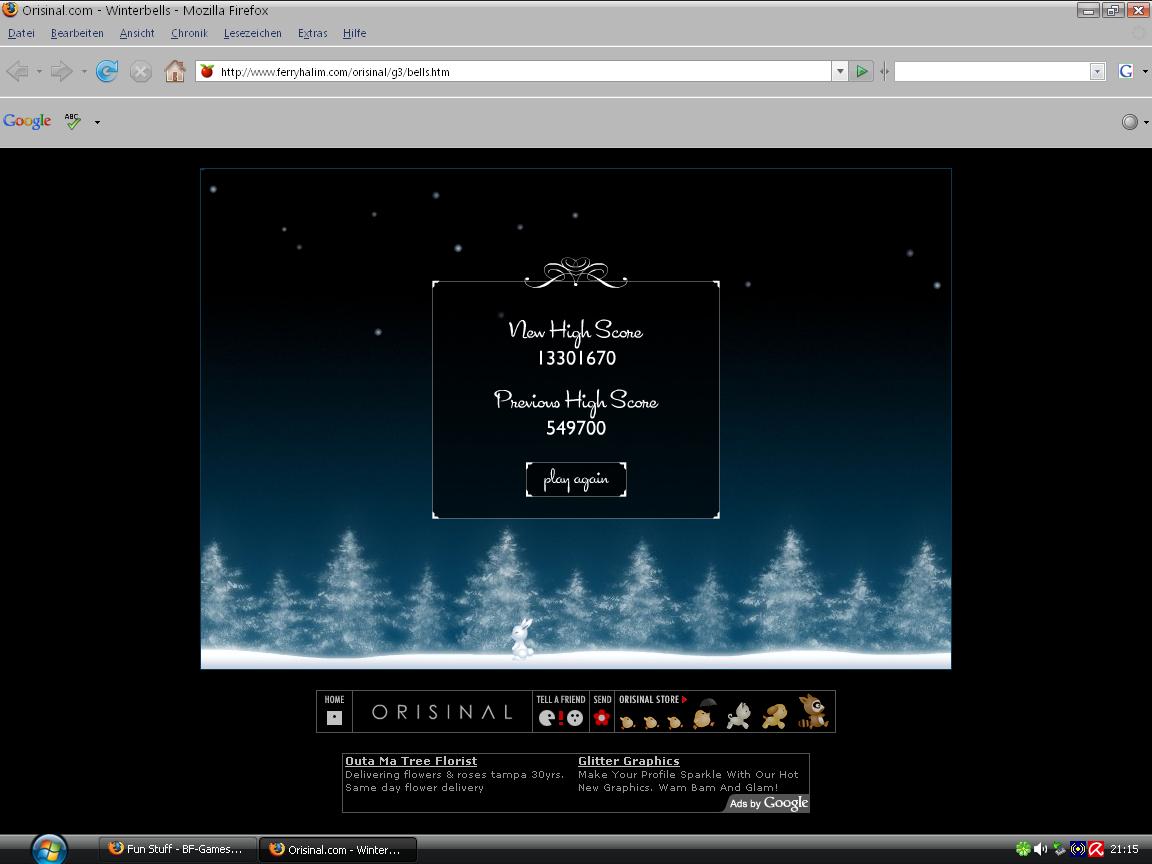Click the raccoon store icon
The image size is (1152, 864).
813,711
